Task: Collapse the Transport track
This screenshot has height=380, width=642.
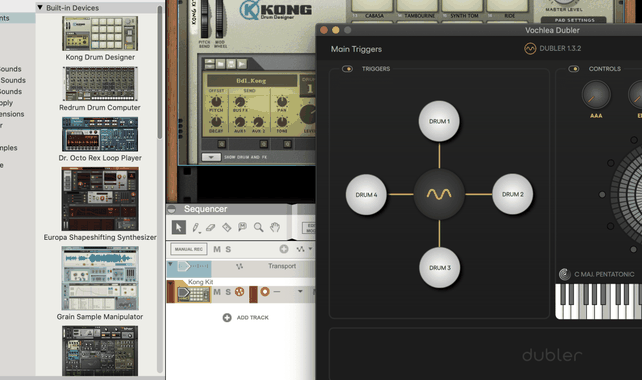Action: click(170, 264)
